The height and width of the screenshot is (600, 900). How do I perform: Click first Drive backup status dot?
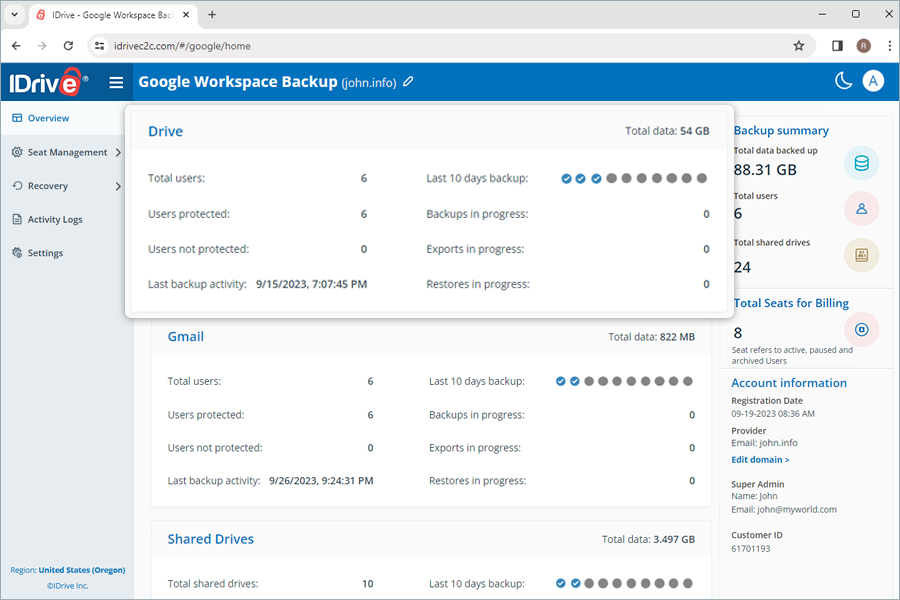point(566,178)
